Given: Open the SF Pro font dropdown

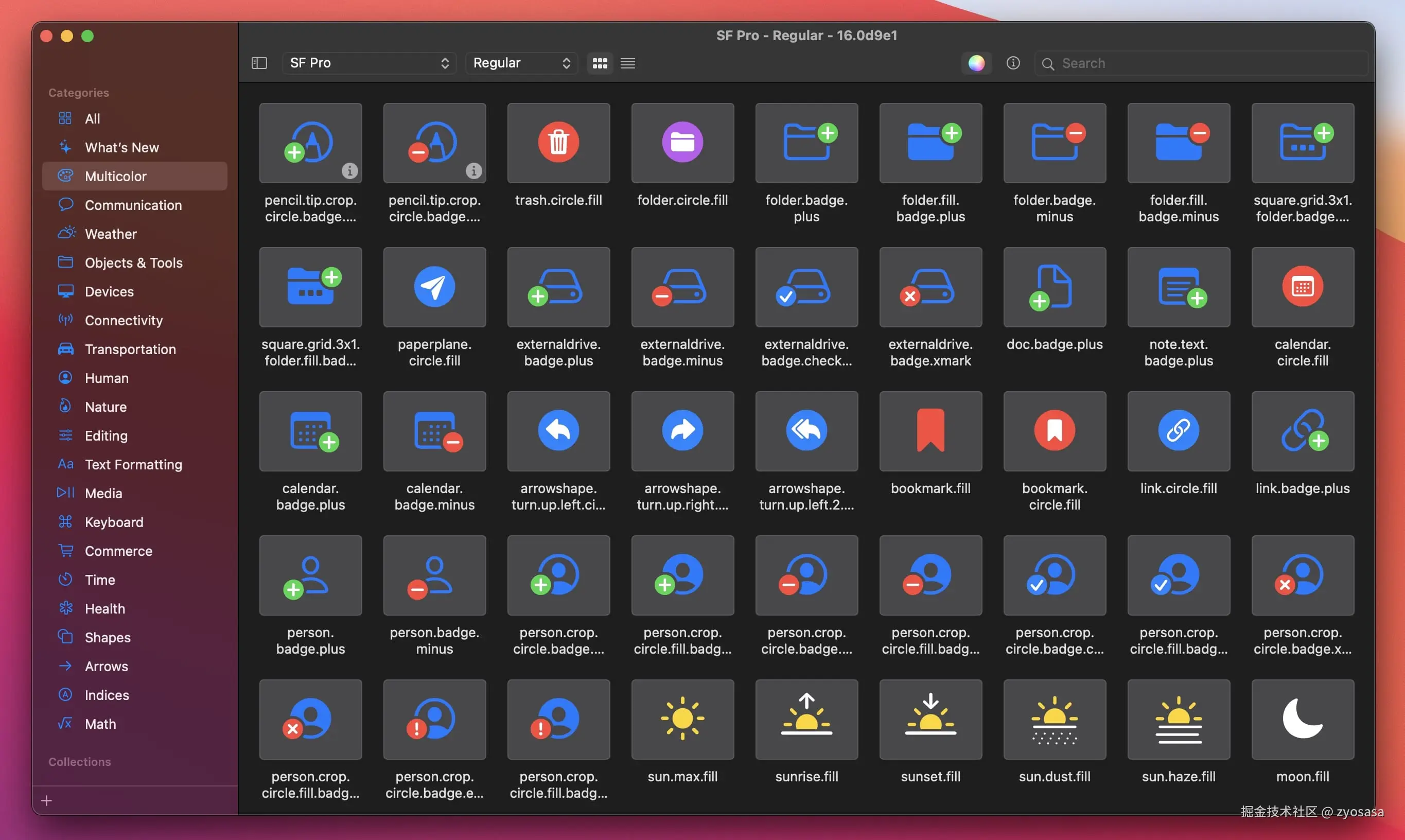Looking at the screenshot, I should (x=368, y=63).
